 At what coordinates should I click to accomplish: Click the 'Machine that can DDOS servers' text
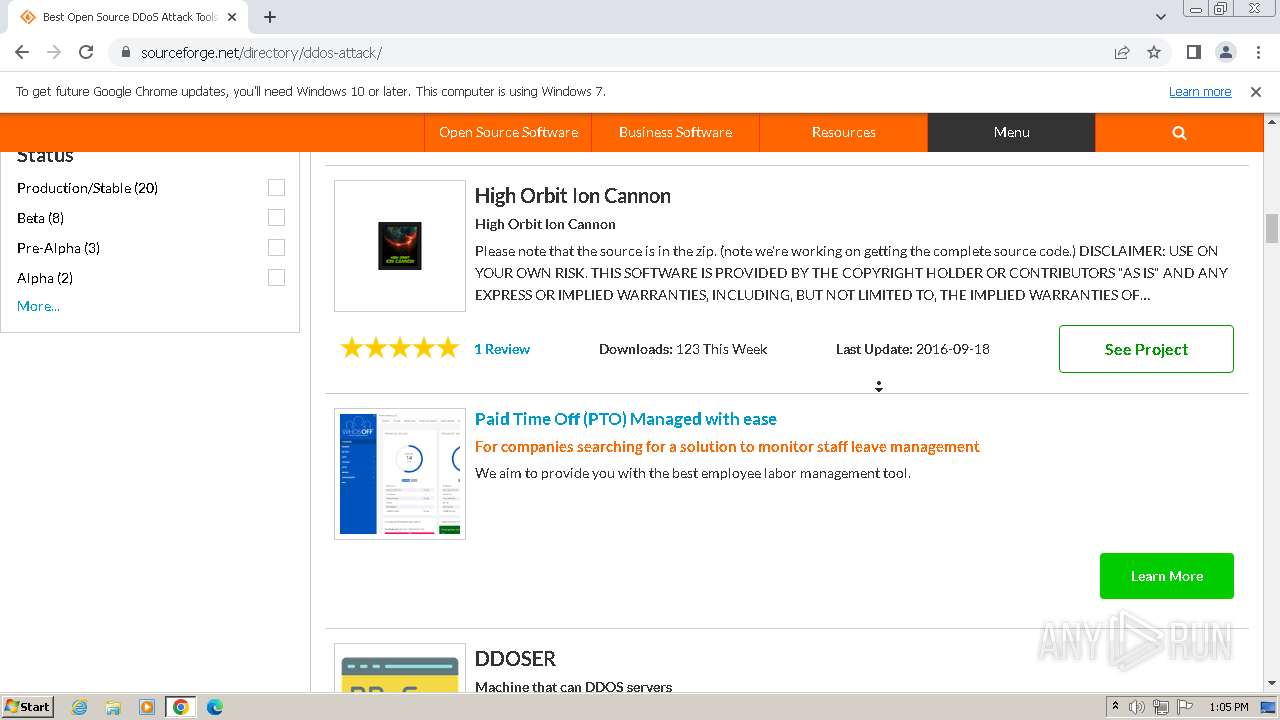(573, 687)
